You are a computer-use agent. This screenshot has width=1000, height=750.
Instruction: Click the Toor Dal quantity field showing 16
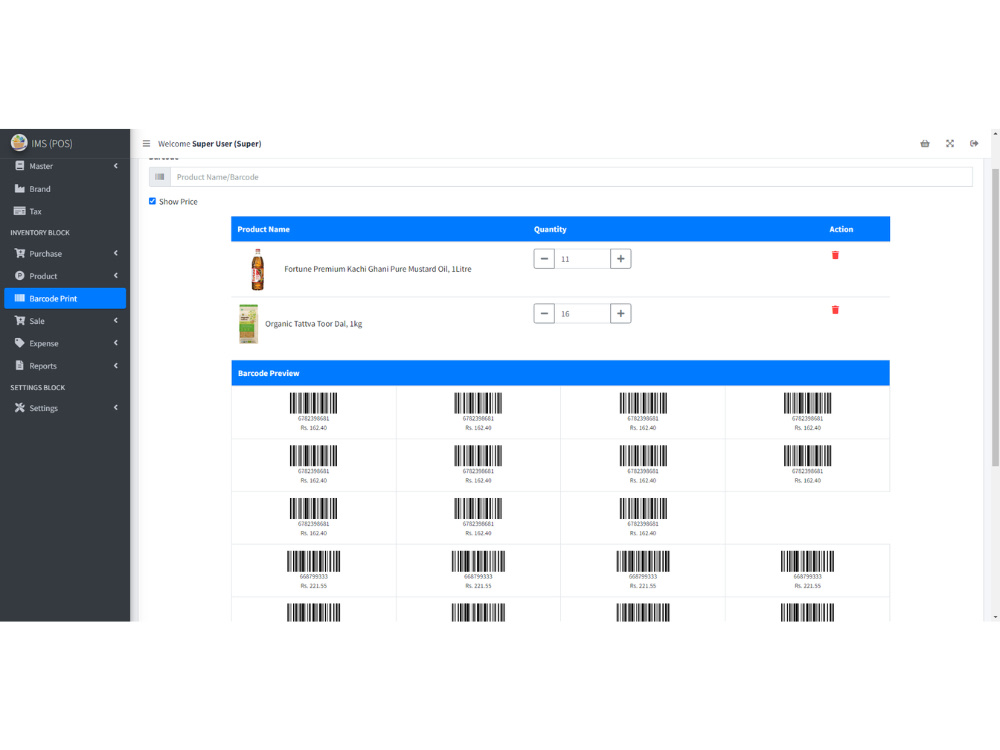[582, 314]
